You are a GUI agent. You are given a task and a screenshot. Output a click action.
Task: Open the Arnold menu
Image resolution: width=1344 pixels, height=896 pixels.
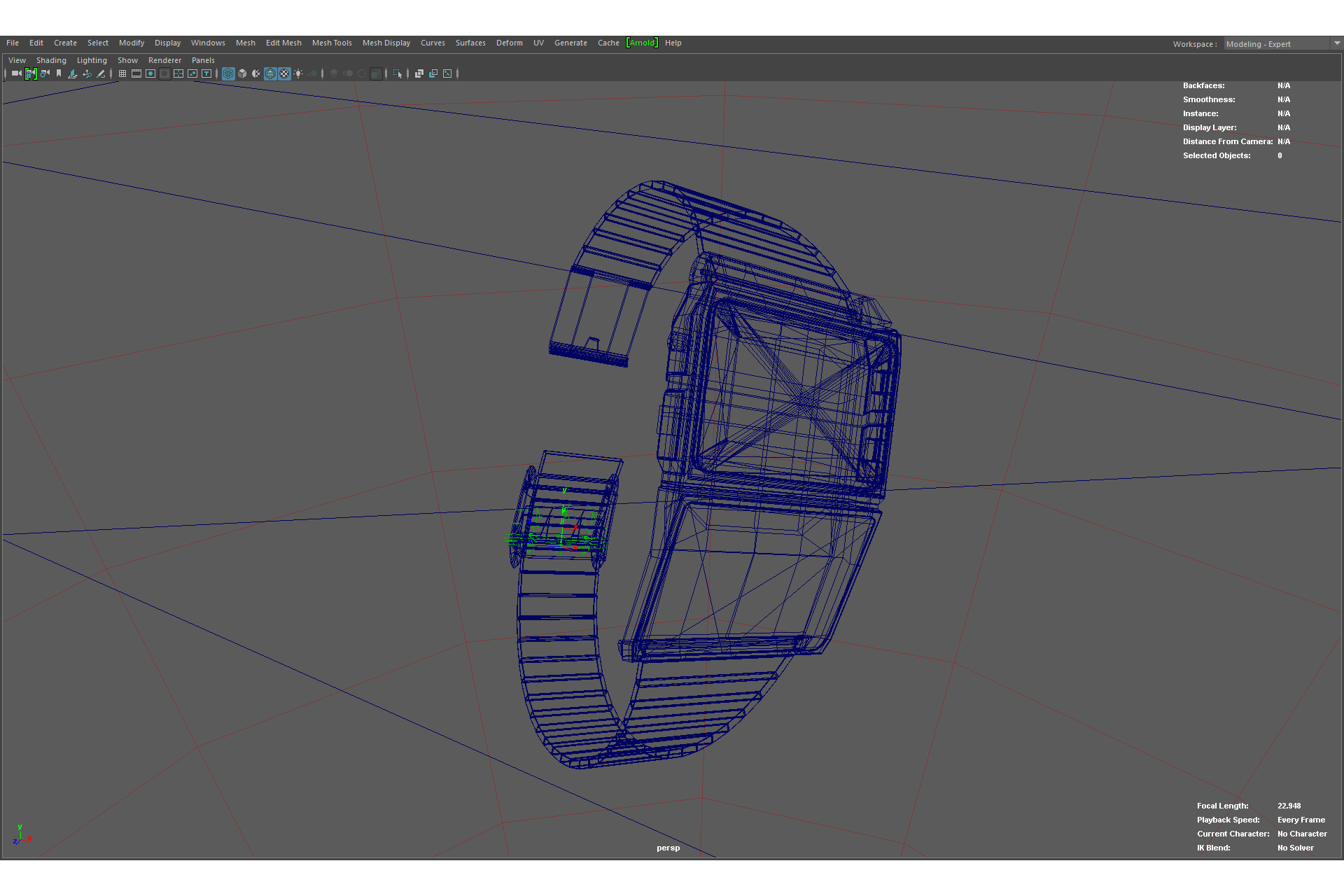point(642,43)
